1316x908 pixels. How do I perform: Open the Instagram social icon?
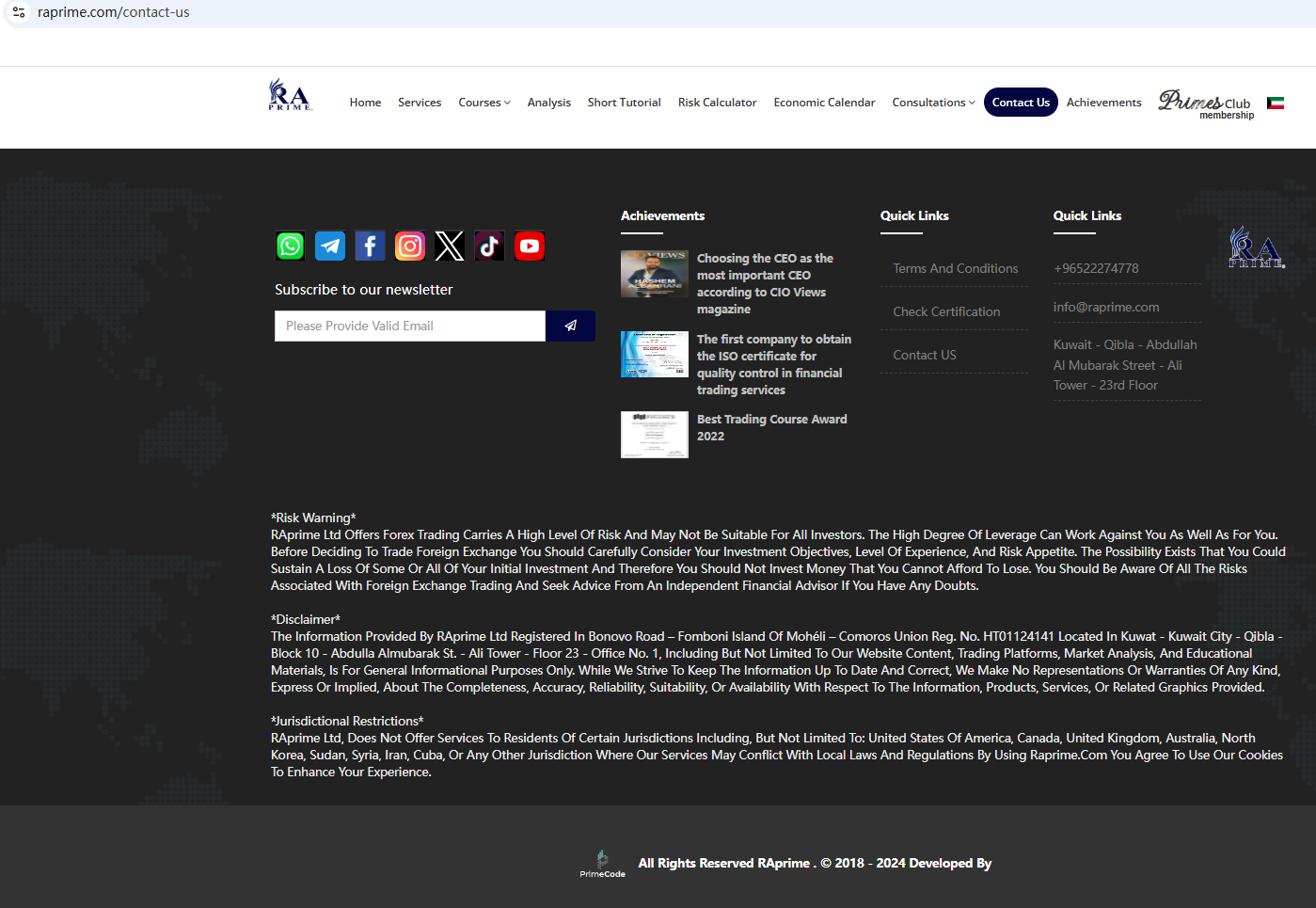pyautogui.click(x=410, y=246)
